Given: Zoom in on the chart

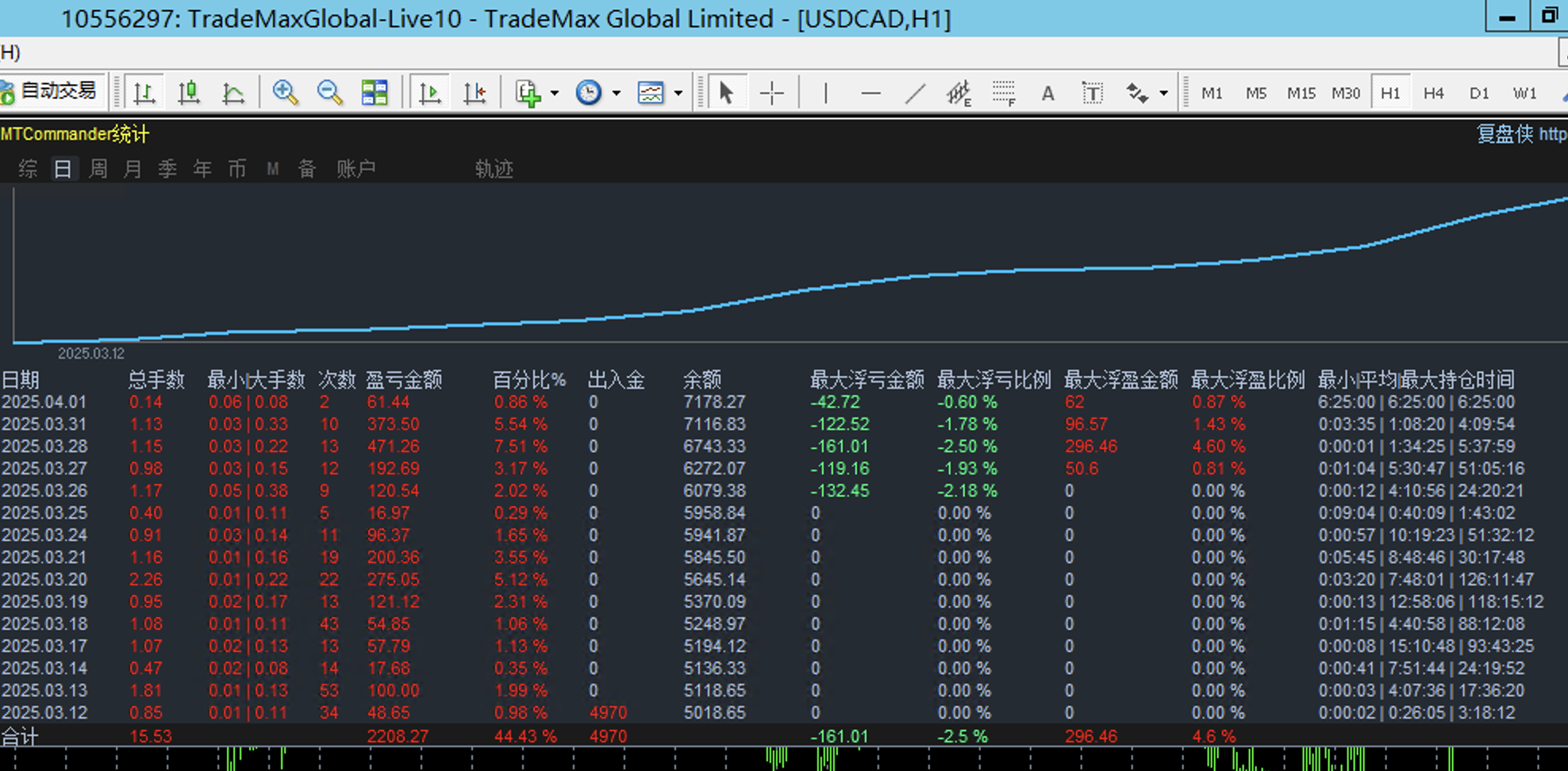Looking at the screenshot, I should 285,93.
